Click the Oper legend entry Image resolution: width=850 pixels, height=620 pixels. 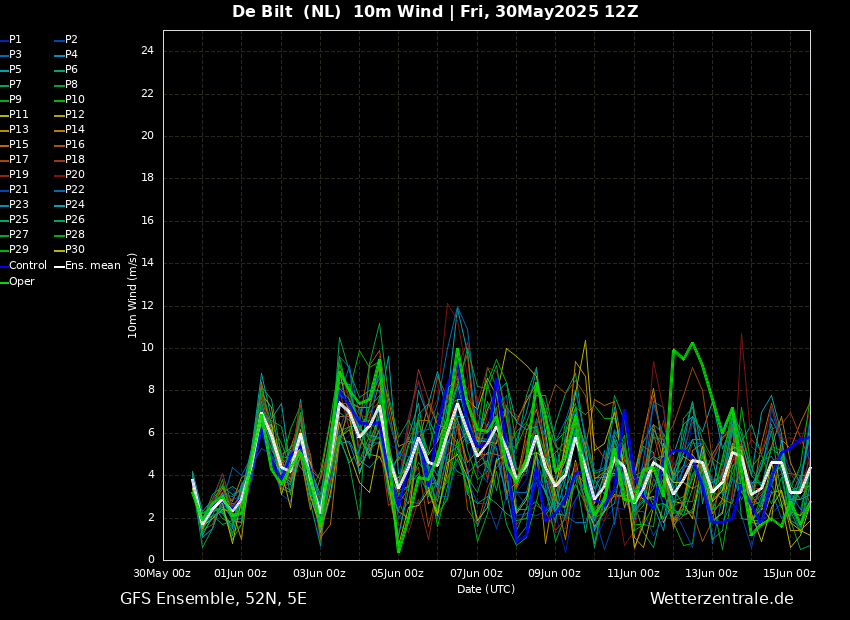point(22,282)
